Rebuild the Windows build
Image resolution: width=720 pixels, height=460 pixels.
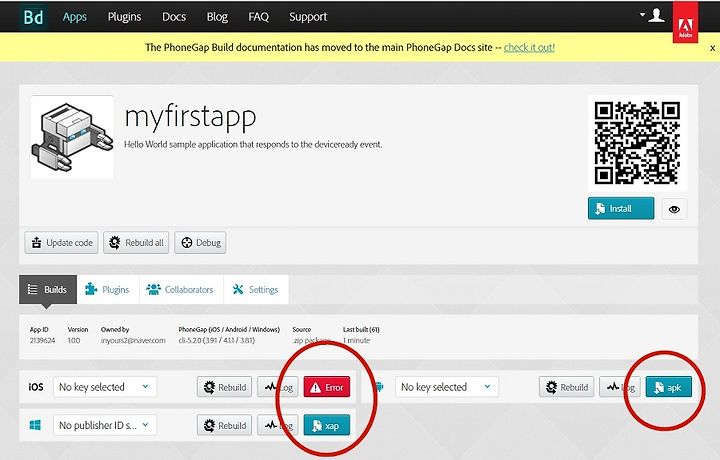[x=225, y=426]
